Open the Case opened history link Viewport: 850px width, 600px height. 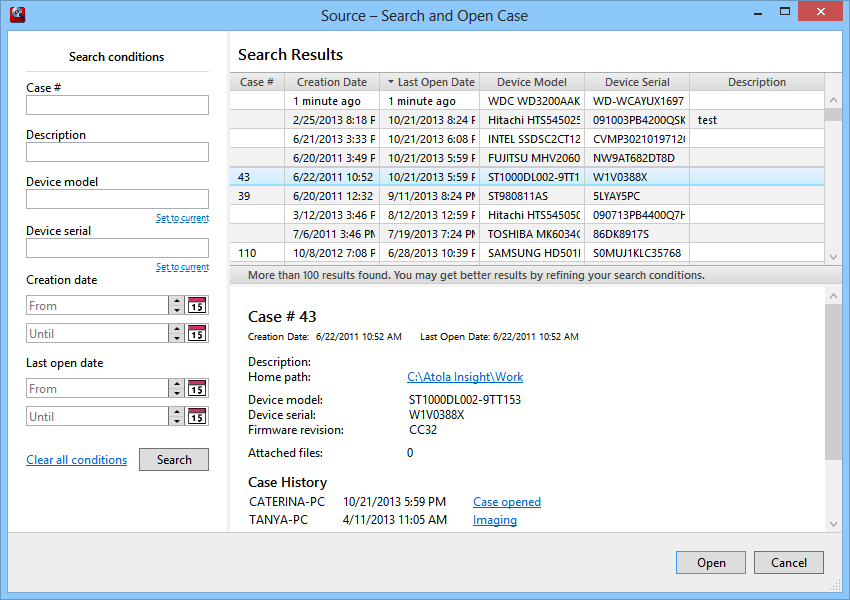pos(507,502)
